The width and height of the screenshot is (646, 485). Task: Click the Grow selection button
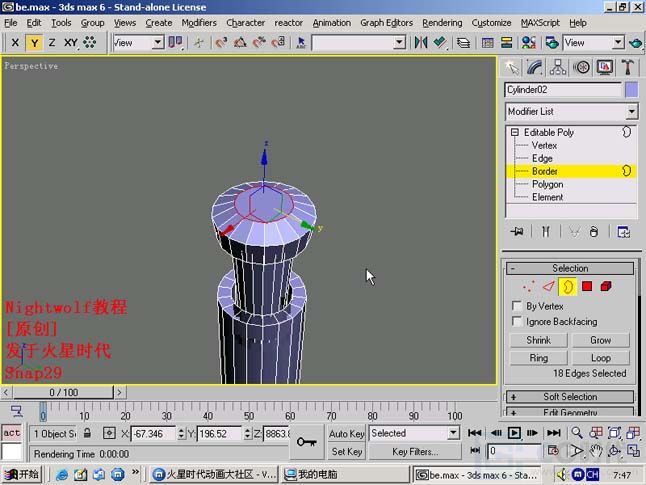pos(601,340)
